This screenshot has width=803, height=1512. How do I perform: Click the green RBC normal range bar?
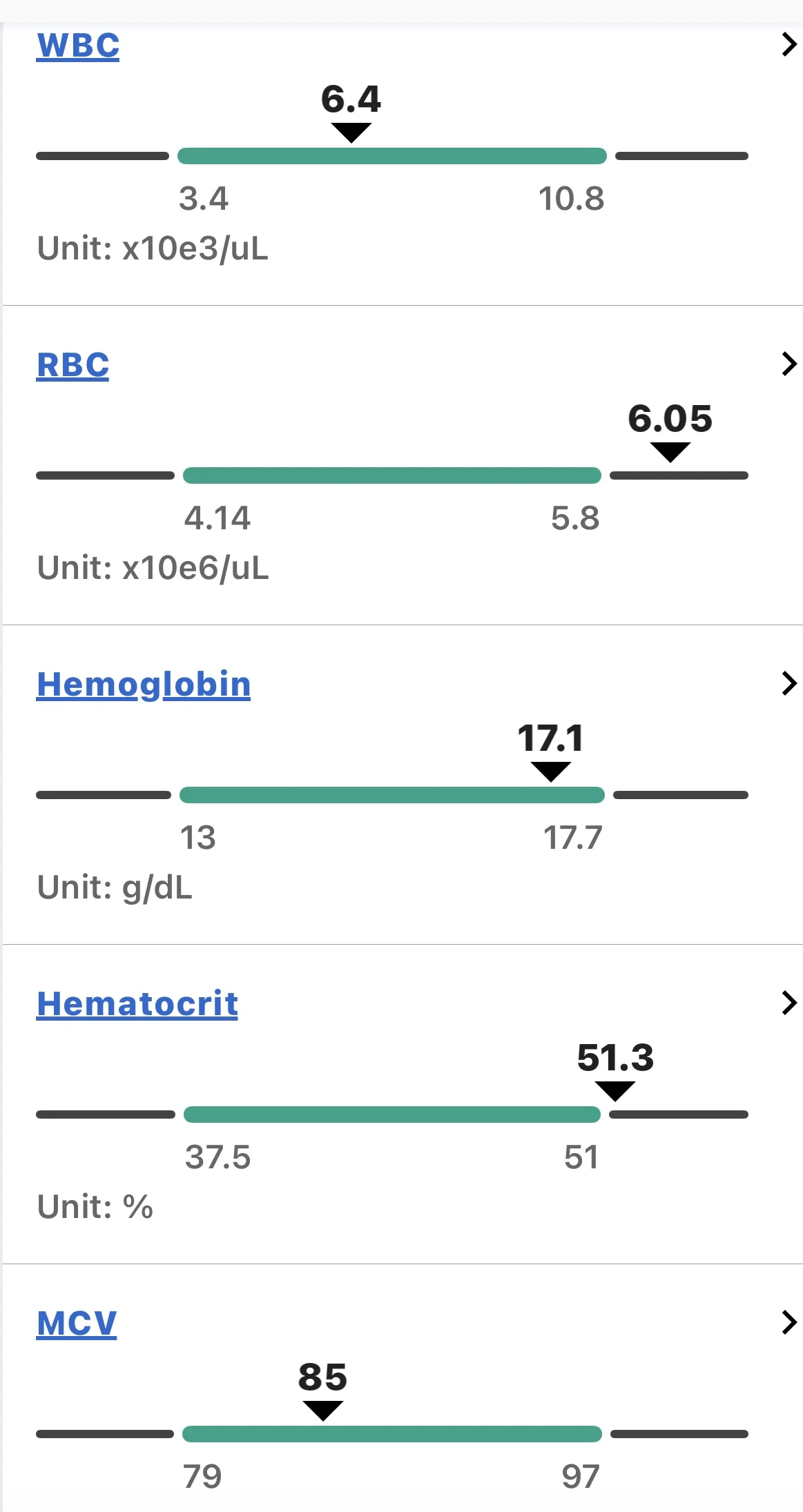pyautogui.click(x=392, y=475)
